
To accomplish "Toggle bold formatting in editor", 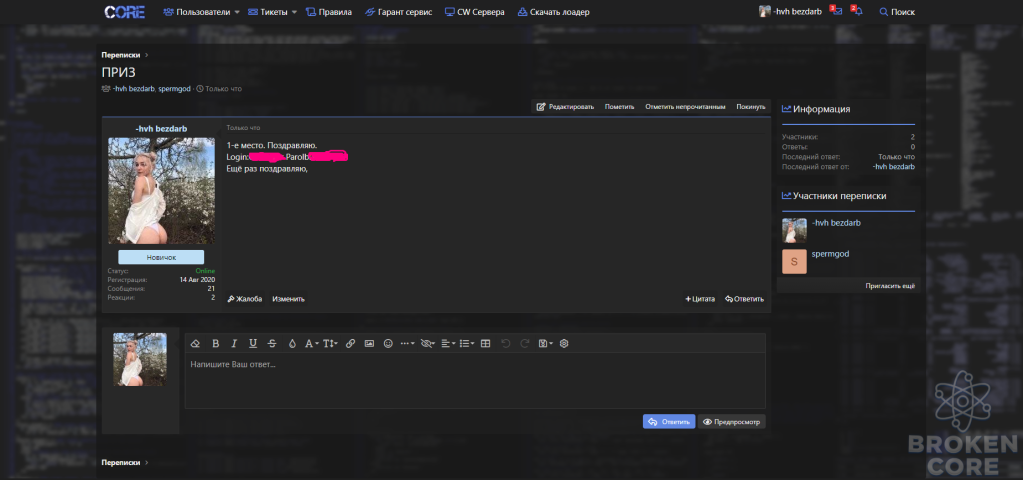I will (215, 344).
